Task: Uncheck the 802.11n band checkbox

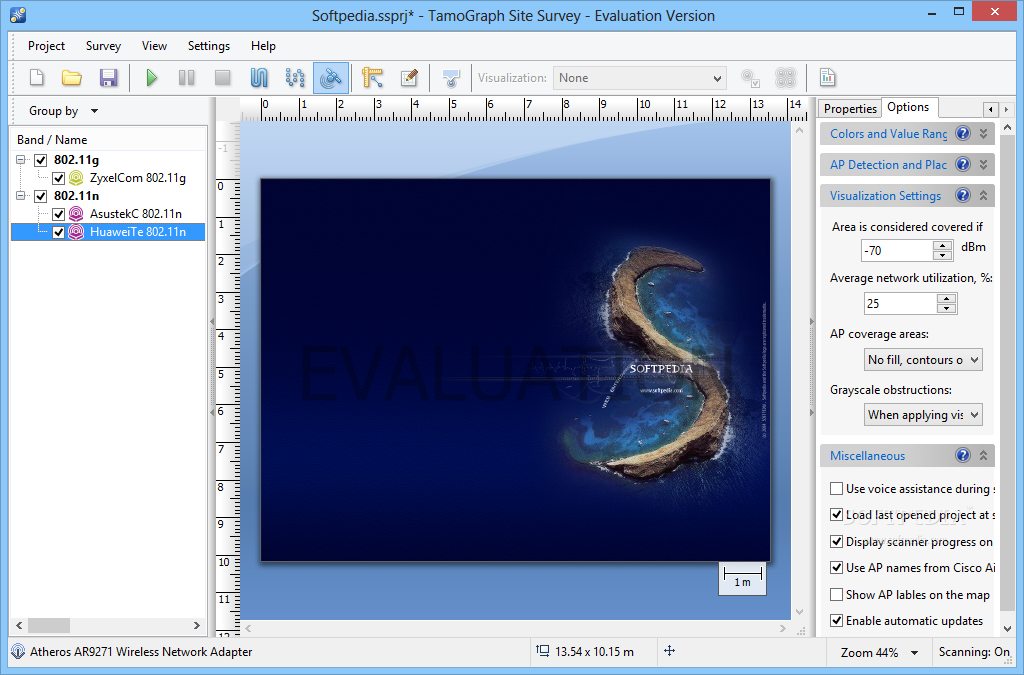Action: point(40,196)
